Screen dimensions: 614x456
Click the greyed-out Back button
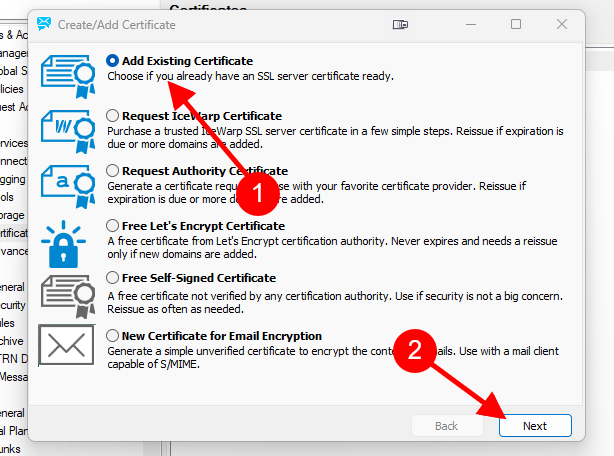click(x=447, y=426)
